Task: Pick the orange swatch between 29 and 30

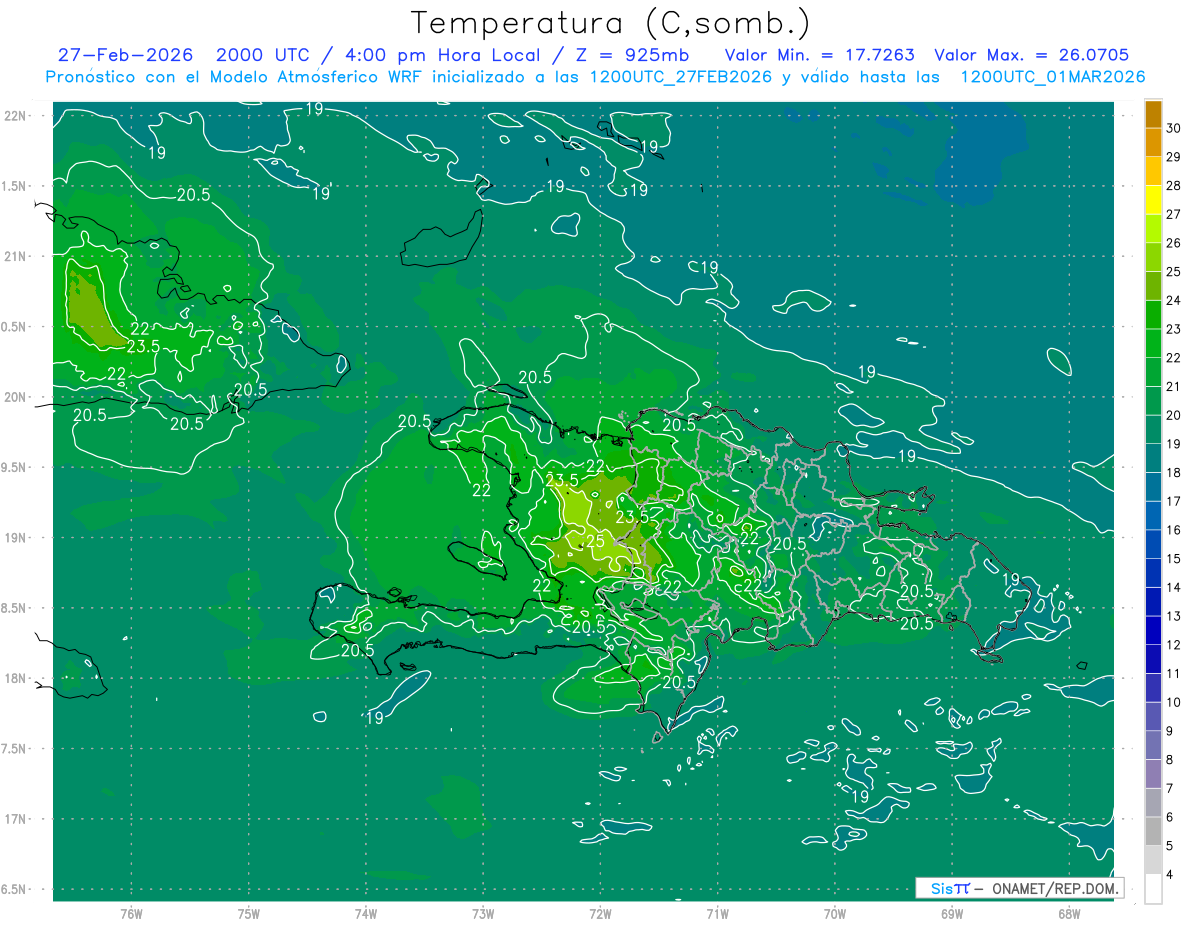Action: click(x=1153, y=142)
